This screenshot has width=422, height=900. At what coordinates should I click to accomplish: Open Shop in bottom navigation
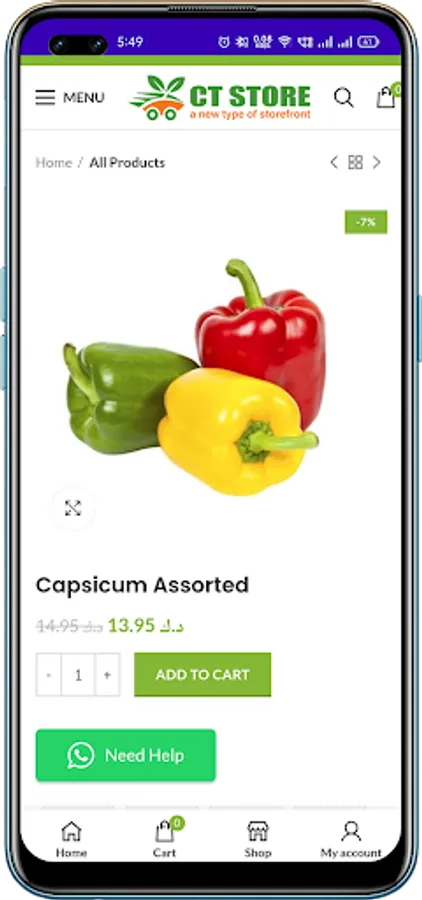[258, 839]
